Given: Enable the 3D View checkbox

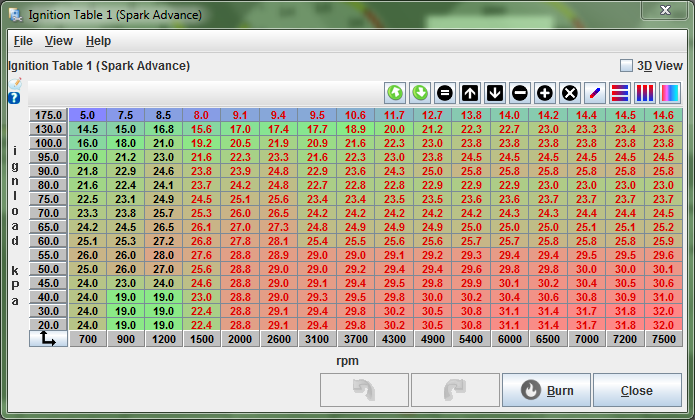Looking at the screenshot, I should point(626,66).
